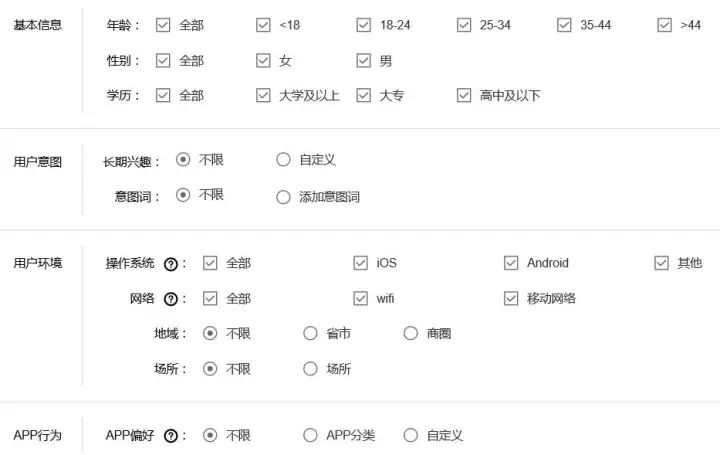Toggle the >44 age checkbox
The image size is (720, 455).
point(665,25)
